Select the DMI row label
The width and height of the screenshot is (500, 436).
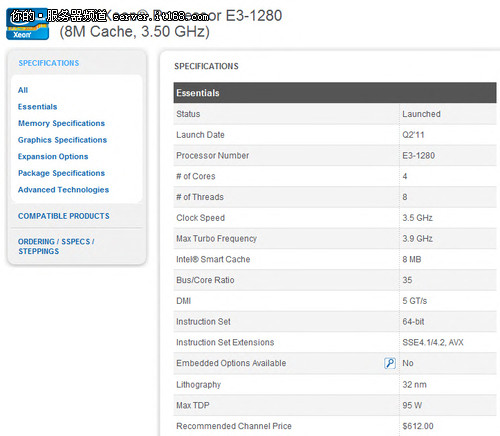183,301
